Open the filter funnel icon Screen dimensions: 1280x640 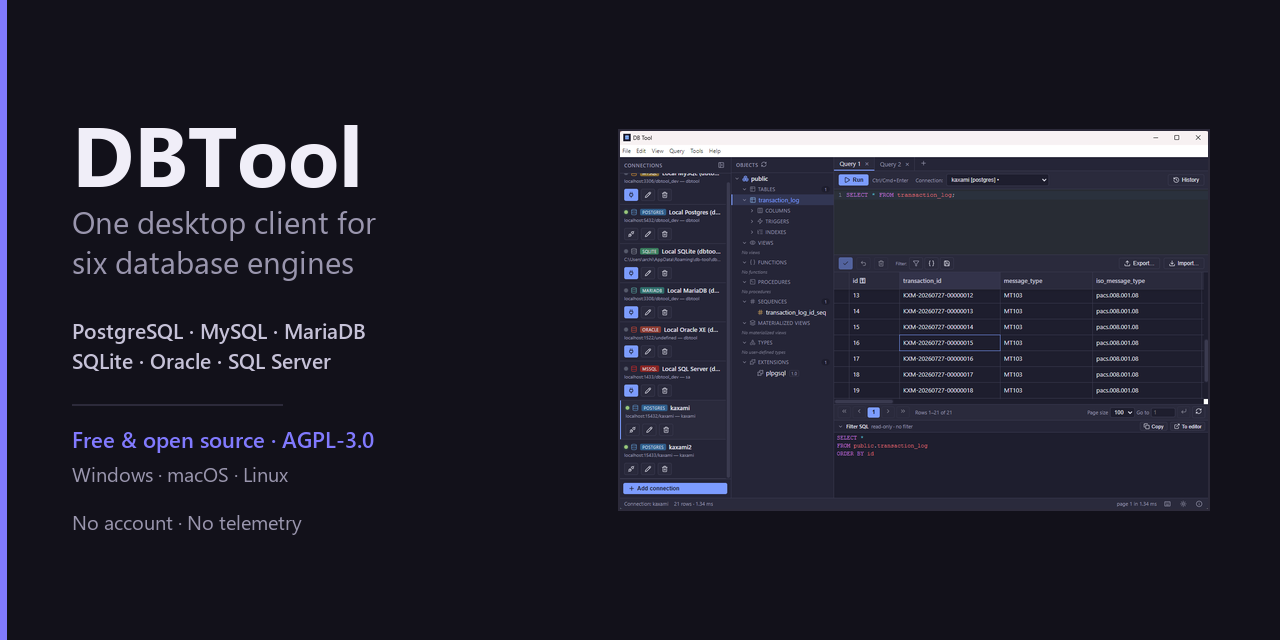pos(916,263)
